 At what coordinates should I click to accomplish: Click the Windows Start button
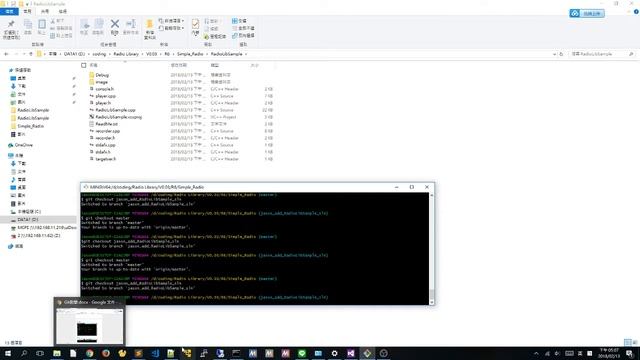click(8, 353)
